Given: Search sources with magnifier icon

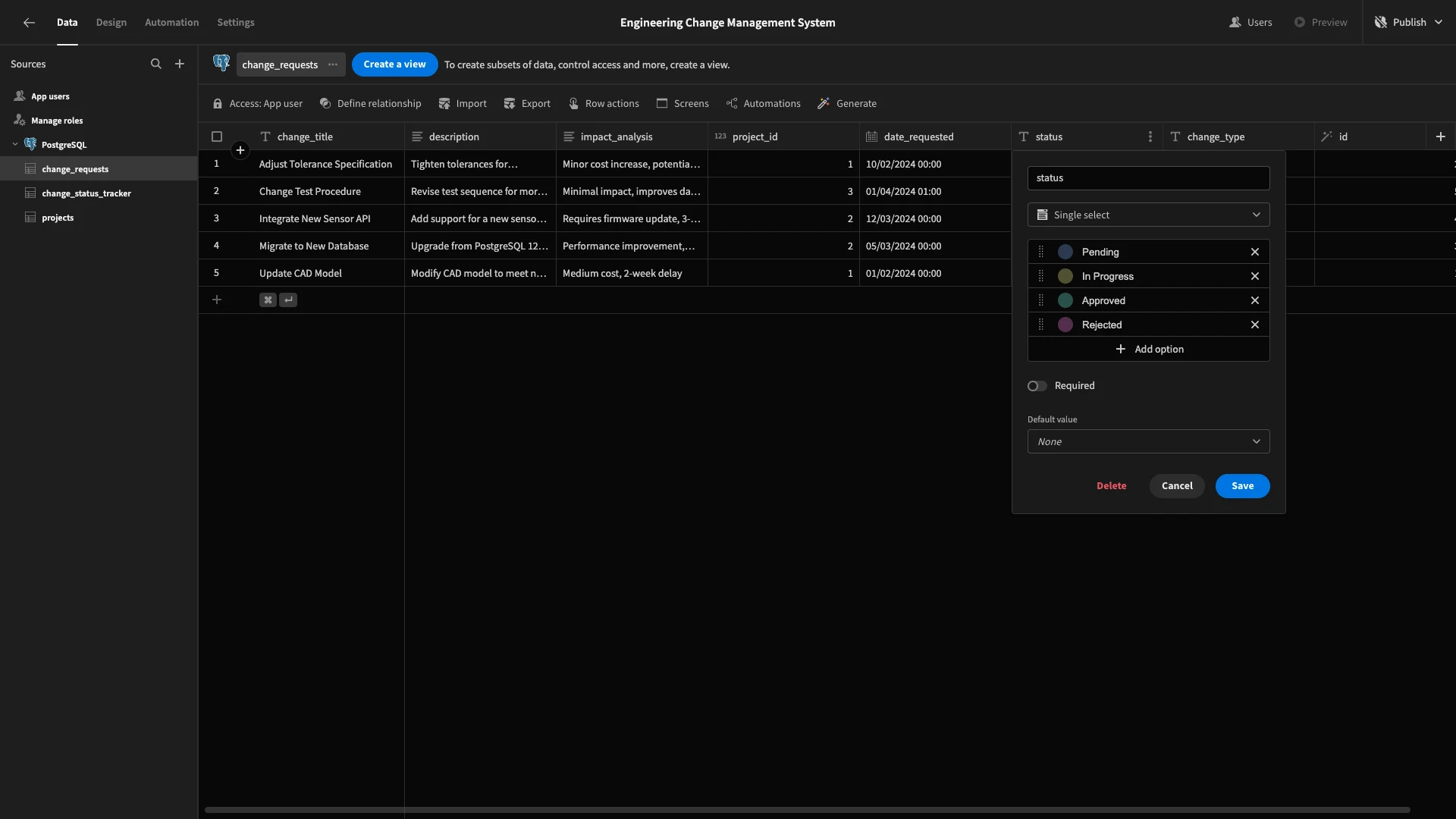Looking at the screenshot, I should tap(156, 64).
